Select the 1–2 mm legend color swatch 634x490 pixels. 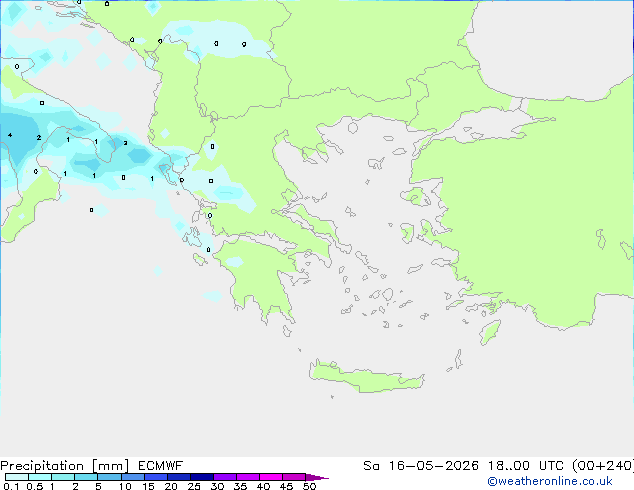click(x=63, y=477)
